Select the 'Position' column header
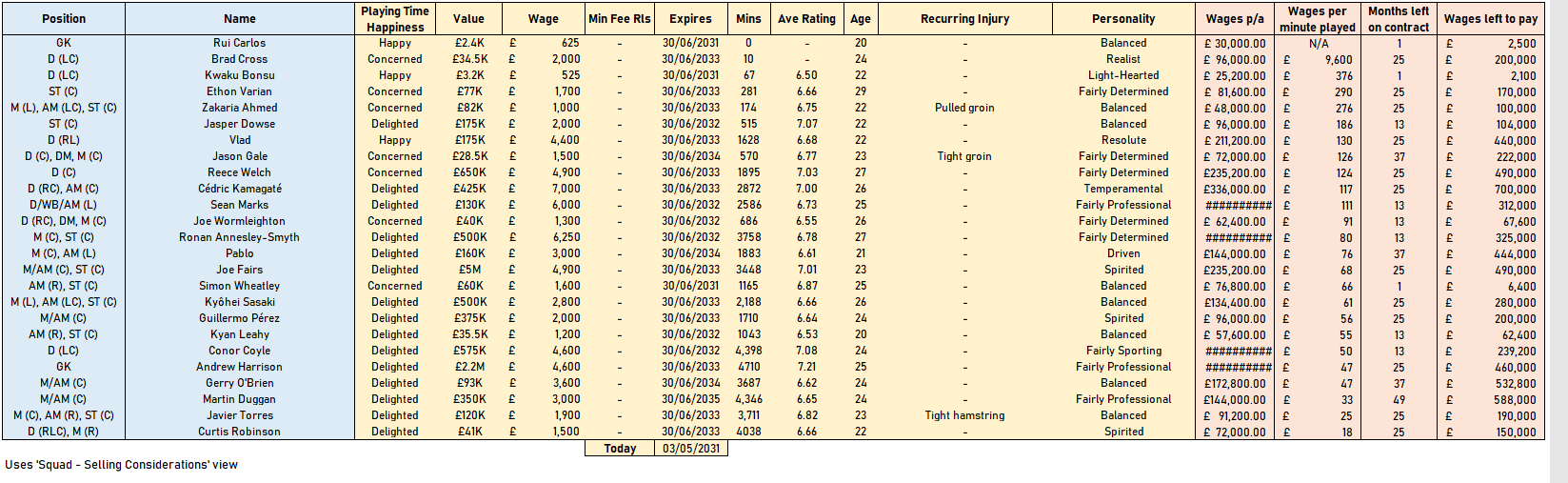The image size is (1568, 483). pyautogui.click(x=64, y=18)
